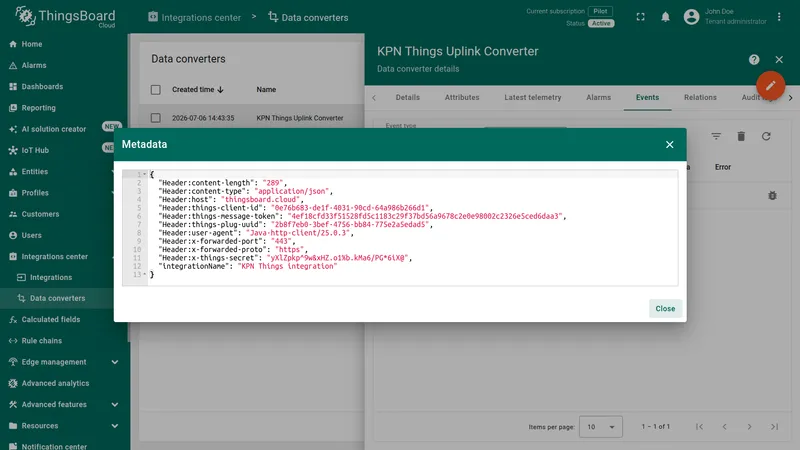Viewport: 800px width, 450px height.
Task: Check the KPN Things Uplink Converter row
Action: coord(156,118)
